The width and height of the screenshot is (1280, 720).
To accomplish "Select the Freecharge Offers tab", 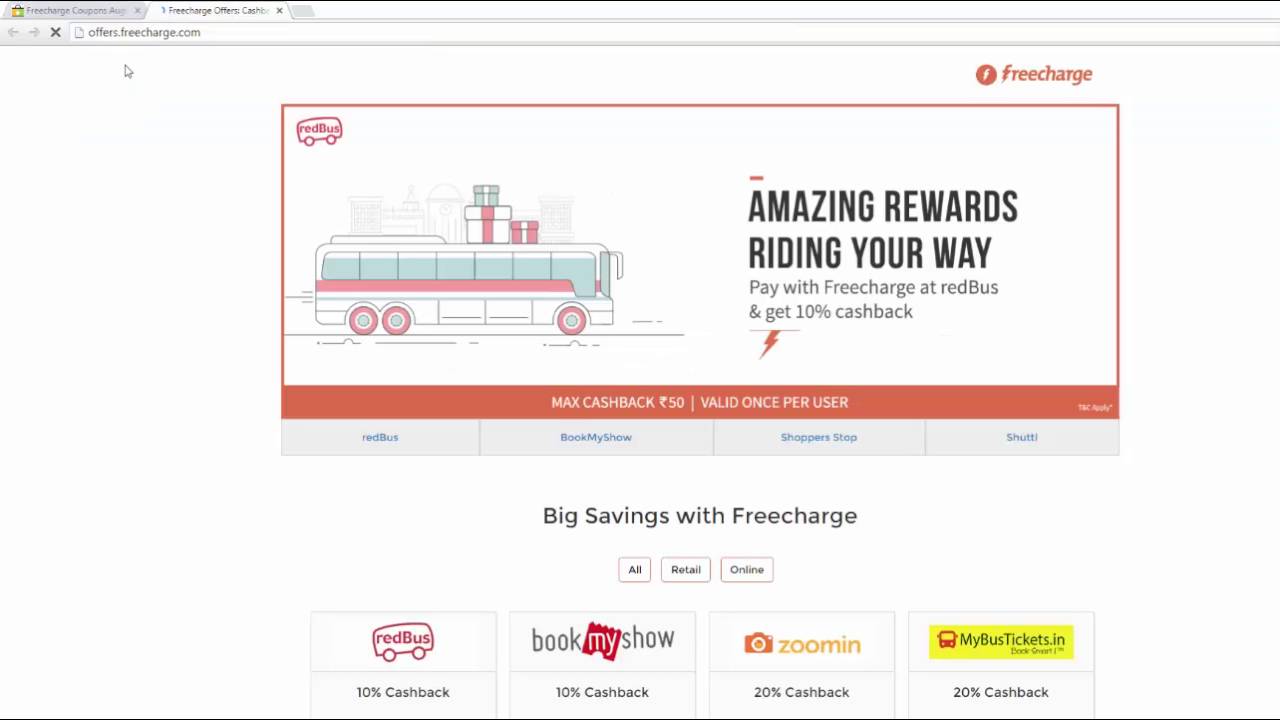I will pyautogui.click(x=218, y=10).
